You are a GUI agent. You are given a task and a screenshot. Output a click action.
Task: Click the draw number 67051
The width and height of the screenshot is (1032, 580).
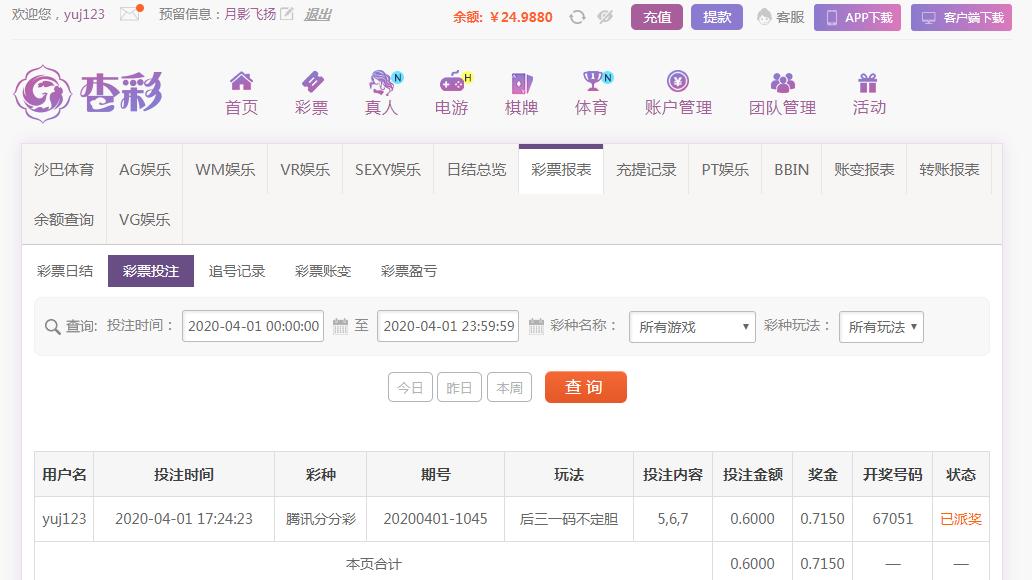[x=892, y=519]
